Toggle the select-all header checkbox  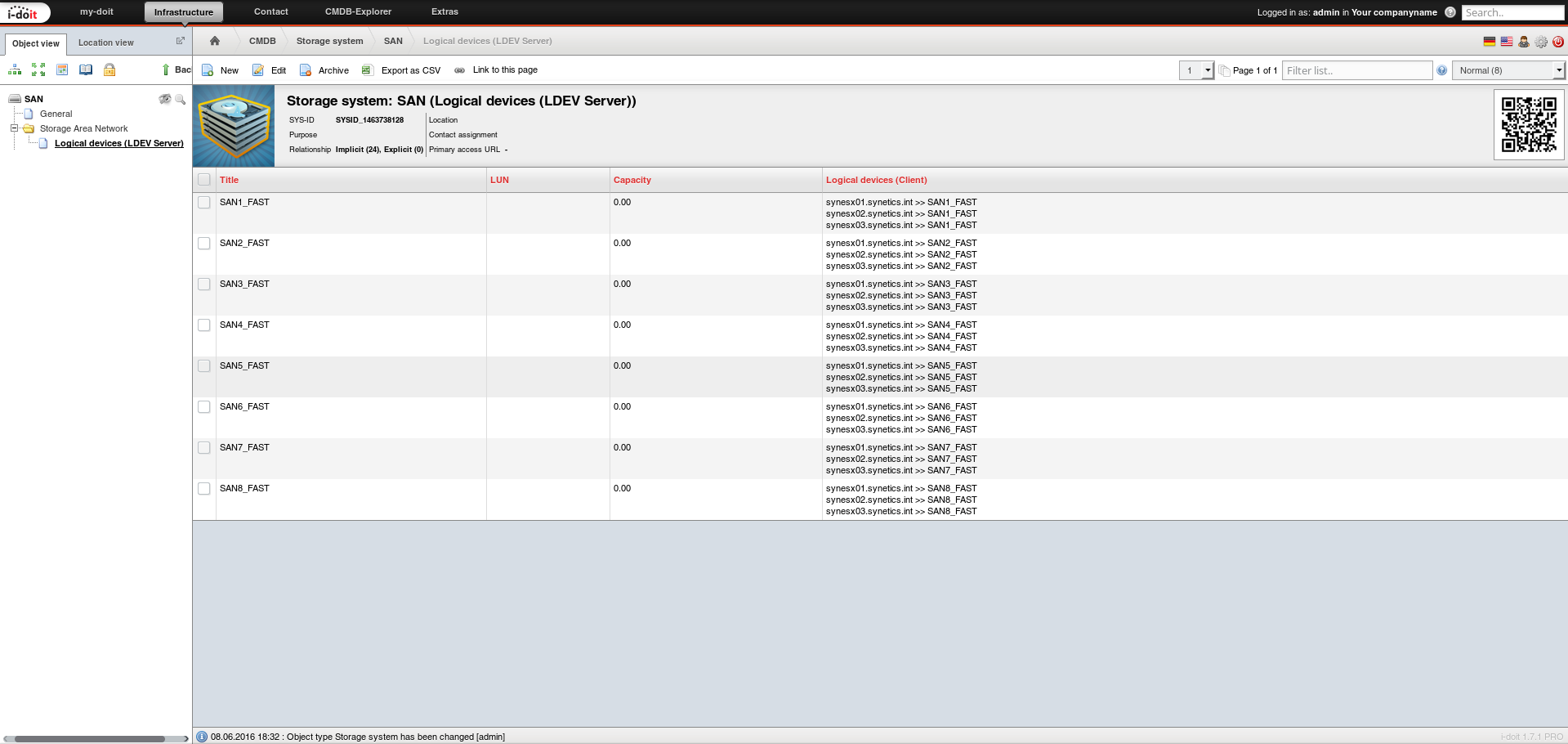pos(204,180)
